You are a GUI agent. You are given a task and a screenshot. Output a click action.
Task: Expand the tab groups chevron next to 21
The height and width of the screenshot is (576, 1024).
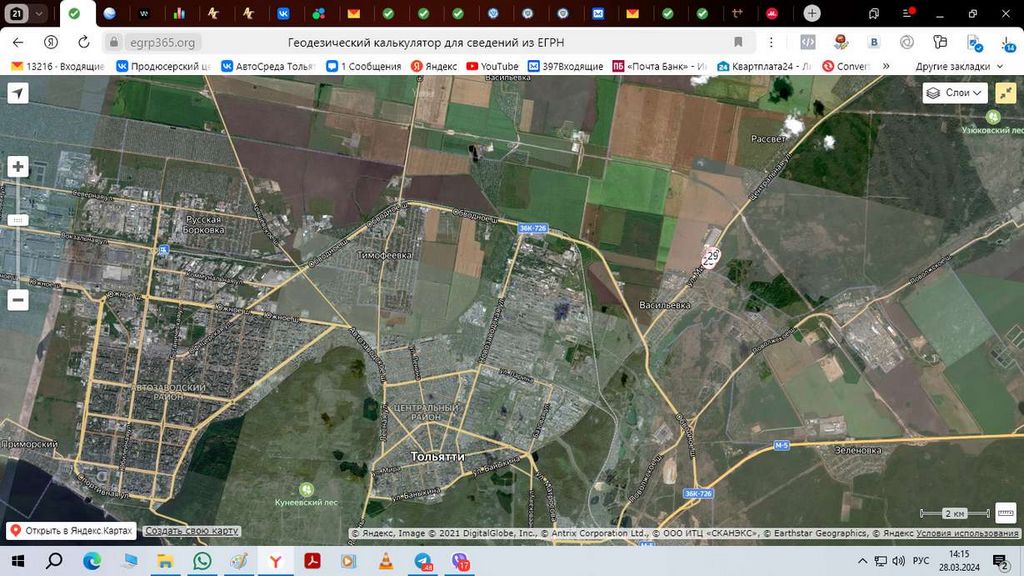(39, 13)
